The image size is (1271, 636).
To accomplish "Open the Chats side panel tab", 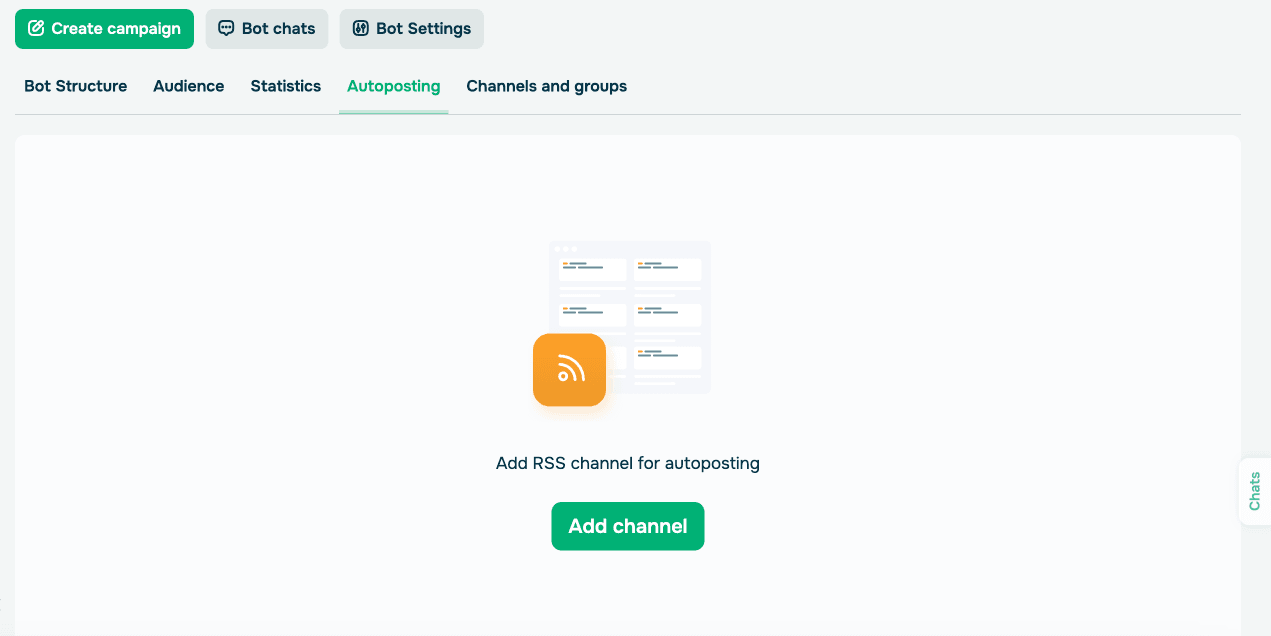I will click(1255, 491).
